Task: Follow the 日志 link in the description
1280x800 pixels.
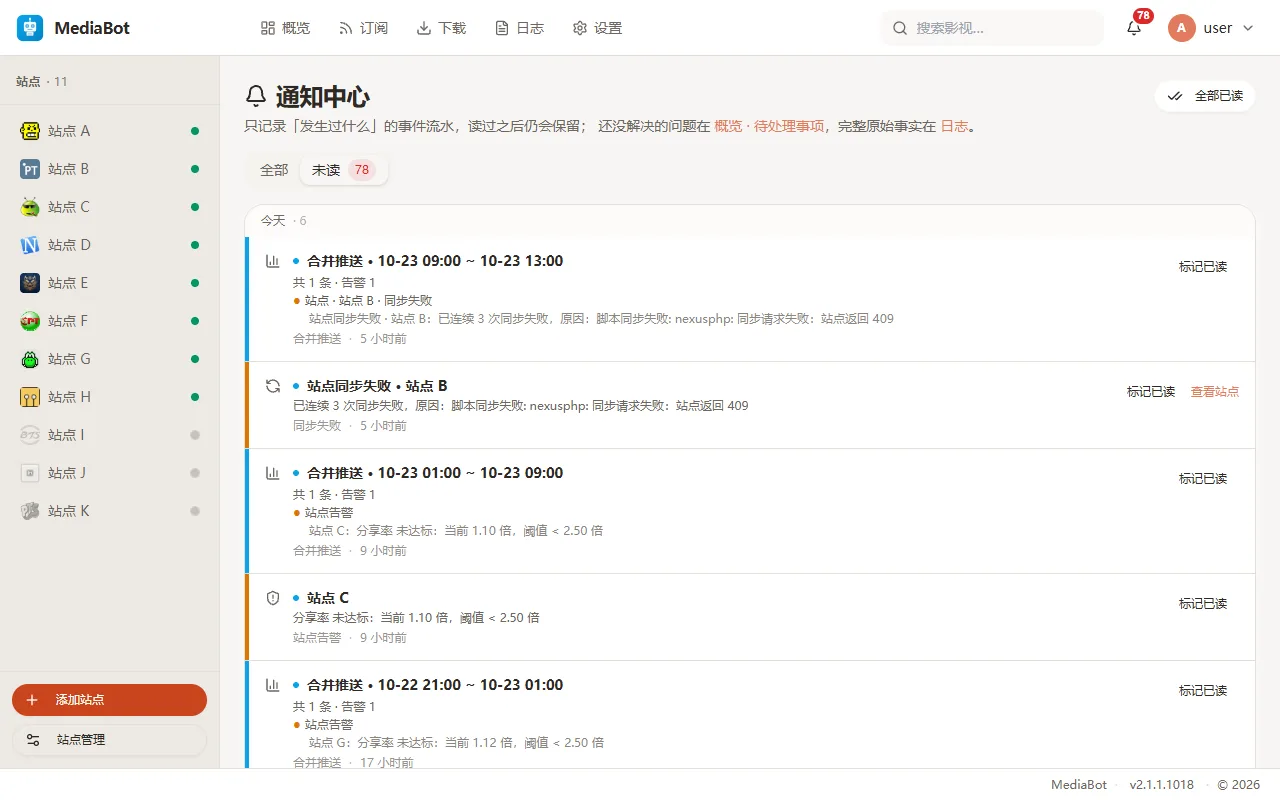Action: [x=955, y=127]
